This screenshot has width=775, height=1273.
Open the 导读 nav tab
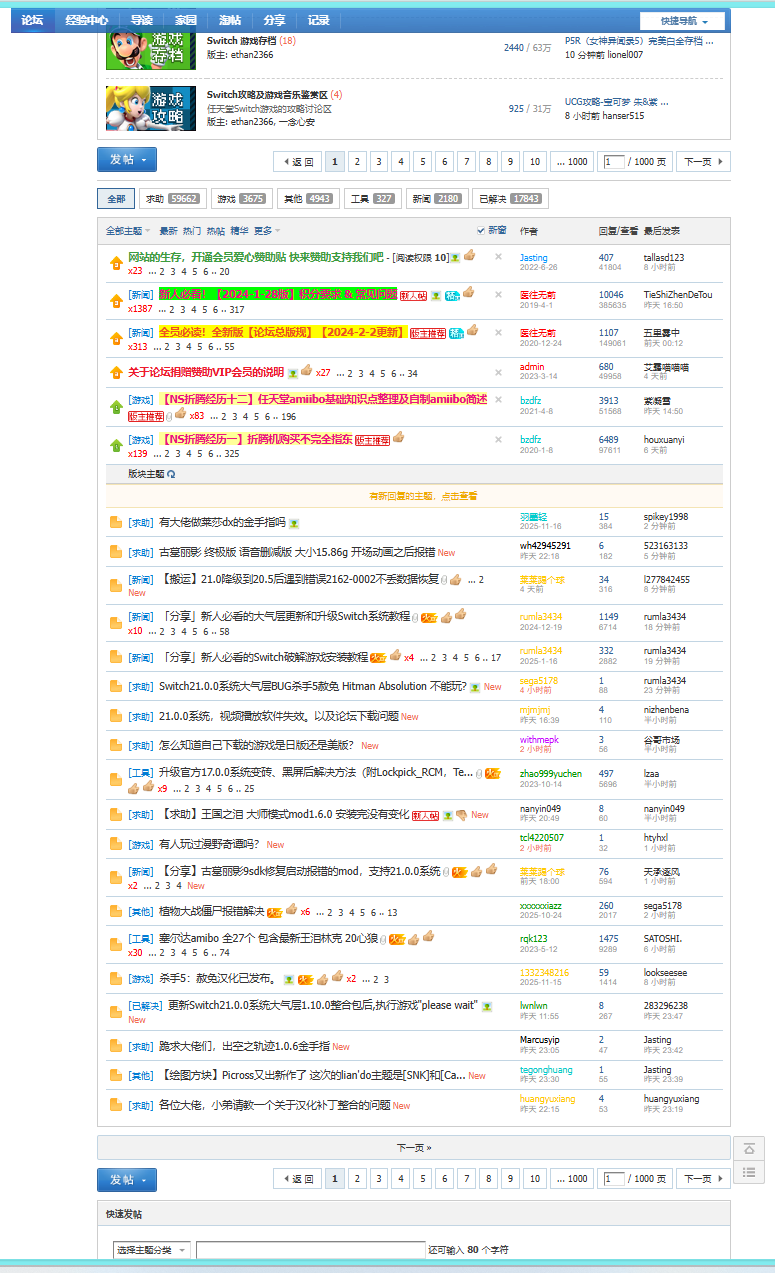141,20
